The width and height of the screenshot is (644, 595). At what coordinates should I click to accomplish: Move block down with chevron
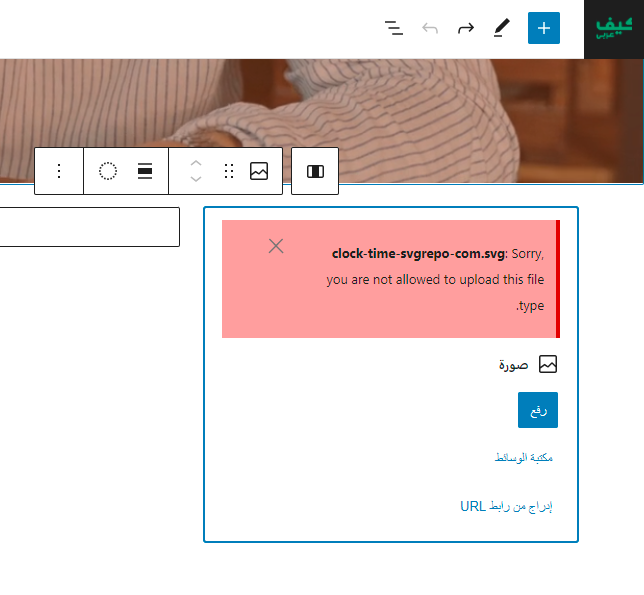click(x=196, y=179)
